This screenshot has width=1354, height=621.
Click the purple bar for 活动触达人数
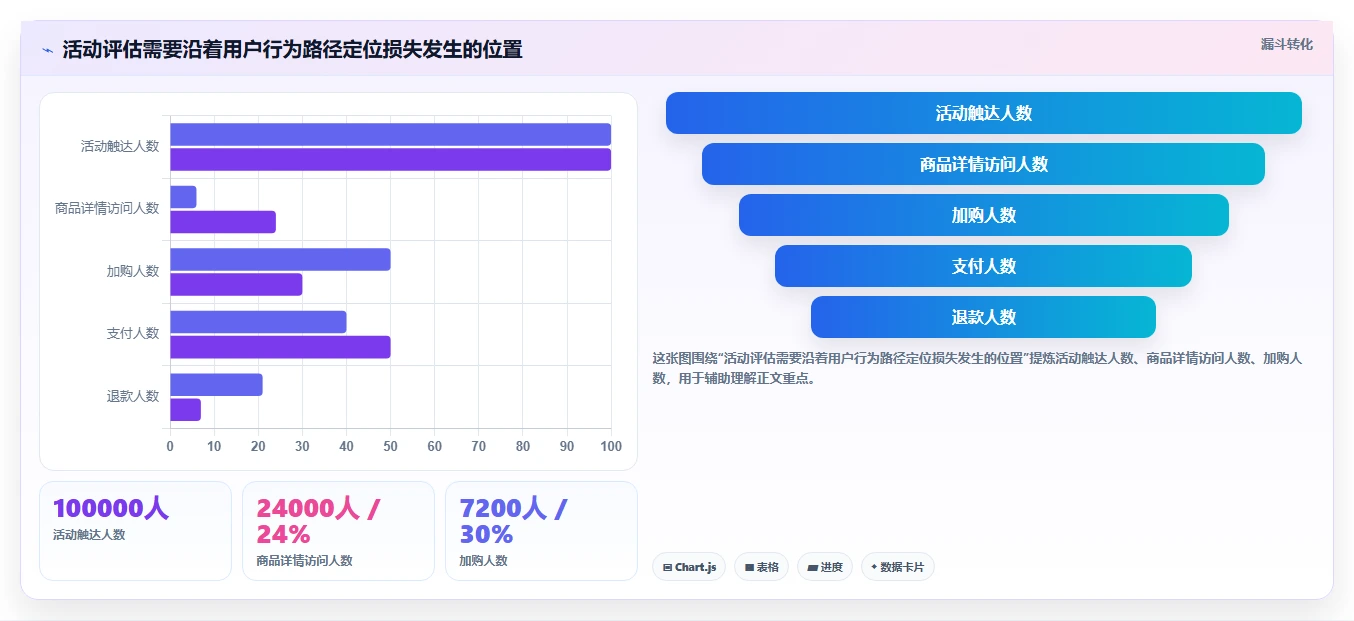coord(390,159)
